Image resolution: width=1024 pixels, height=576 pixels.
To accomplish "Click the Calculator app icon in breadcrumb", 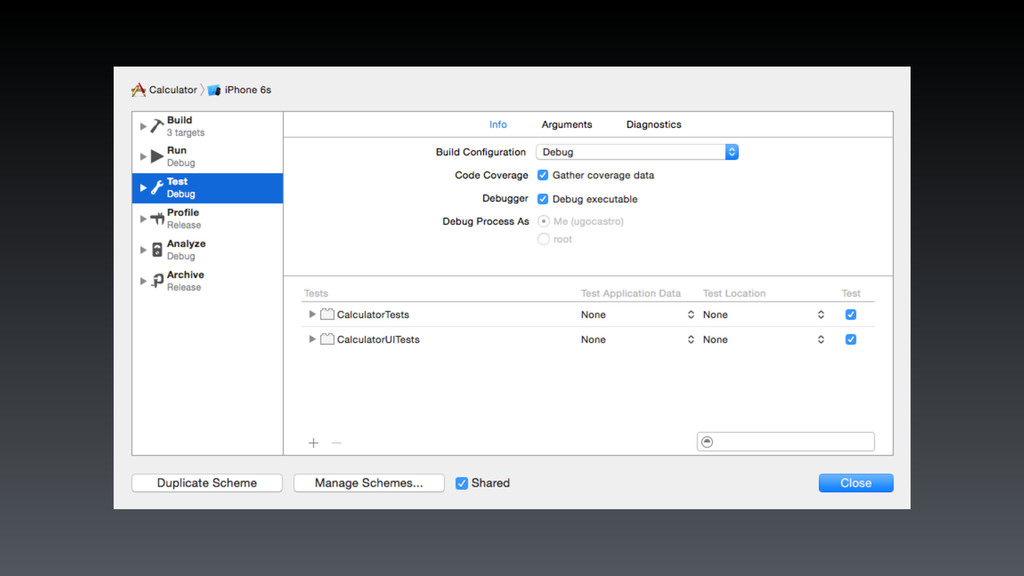I will [138, 89].
